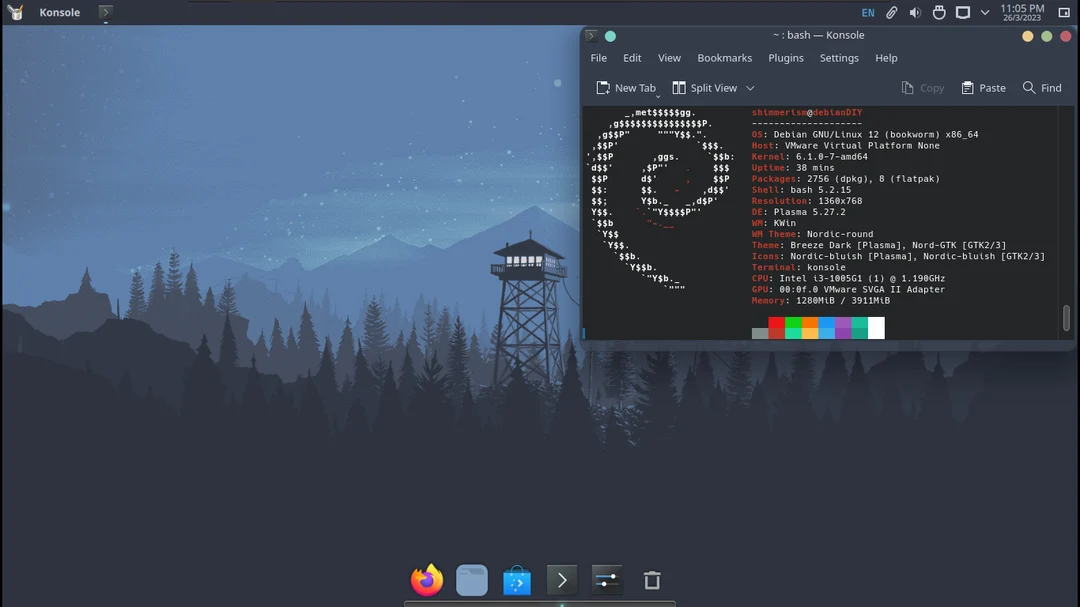
Task: Open the Plugins menu
Action: pyautogui.click(x=786, y=58)
